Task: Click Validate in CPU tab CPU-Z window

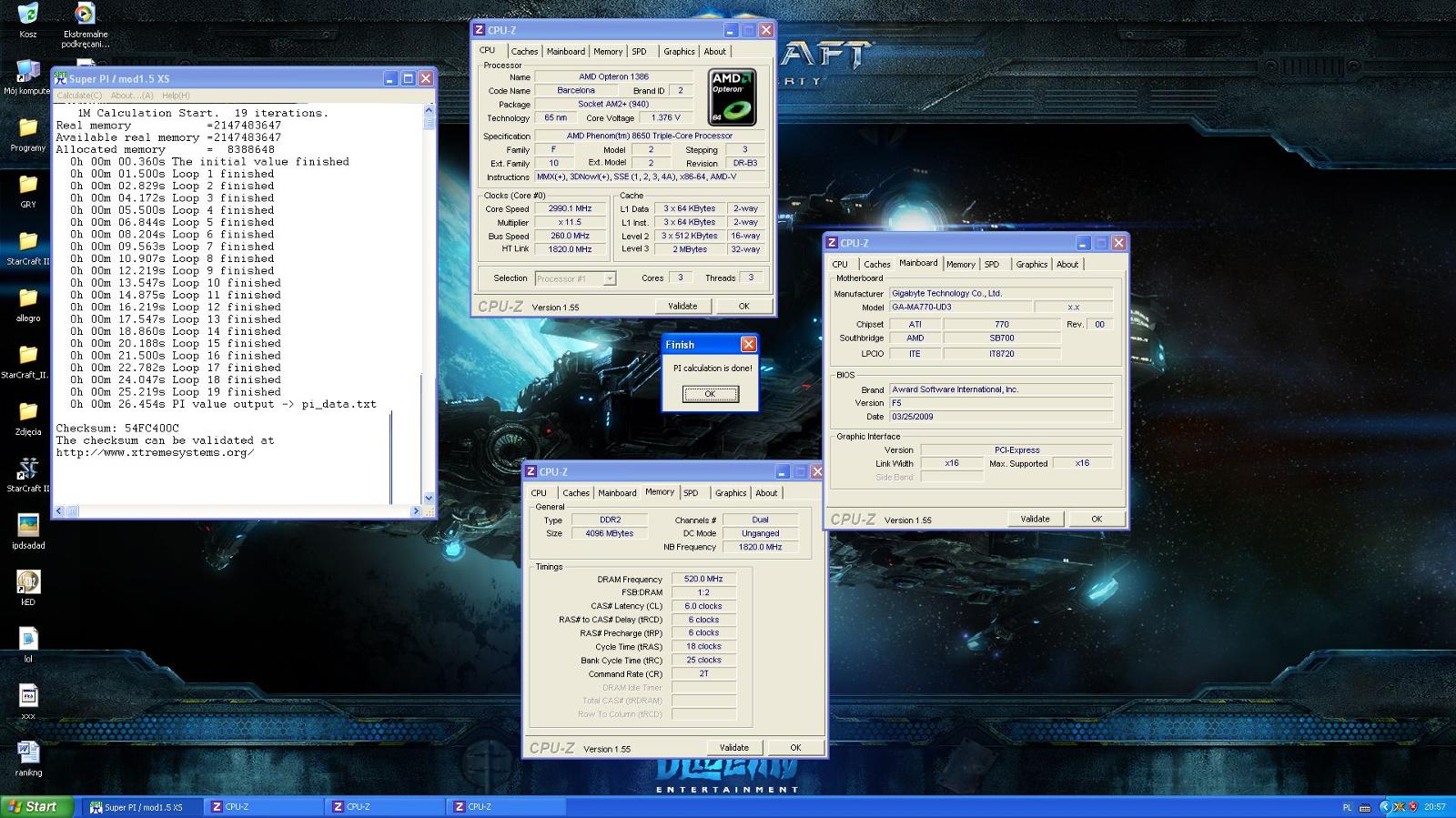Action: [682, 307]
